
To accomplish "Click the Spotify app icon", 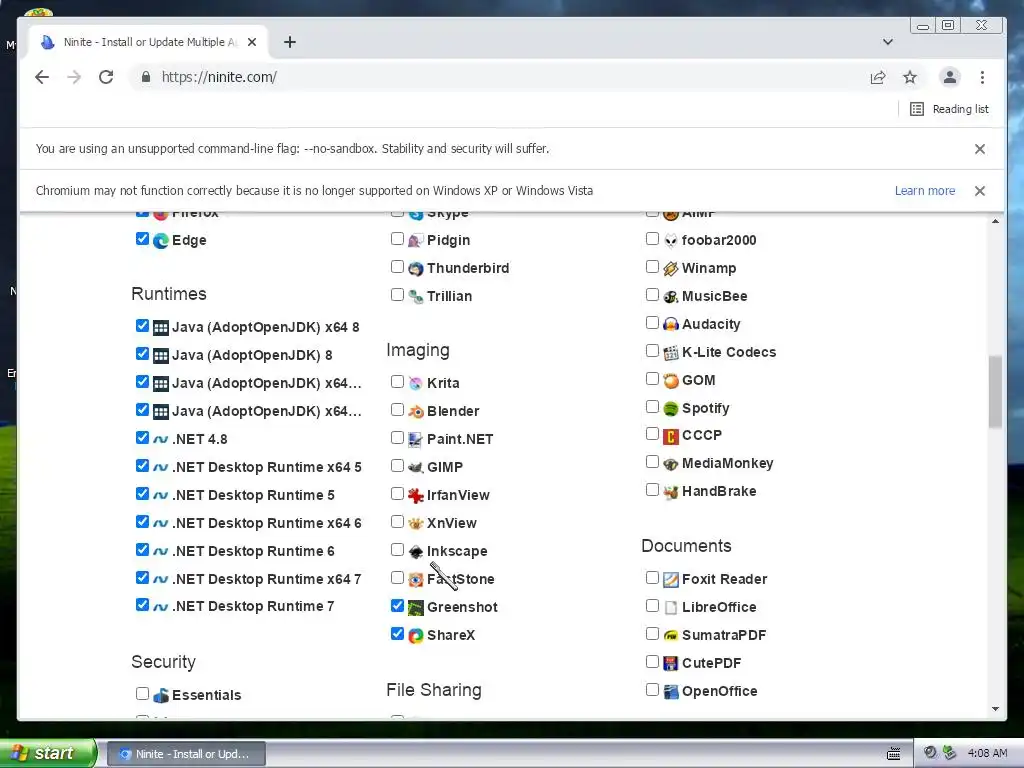I will click(671, 409).
